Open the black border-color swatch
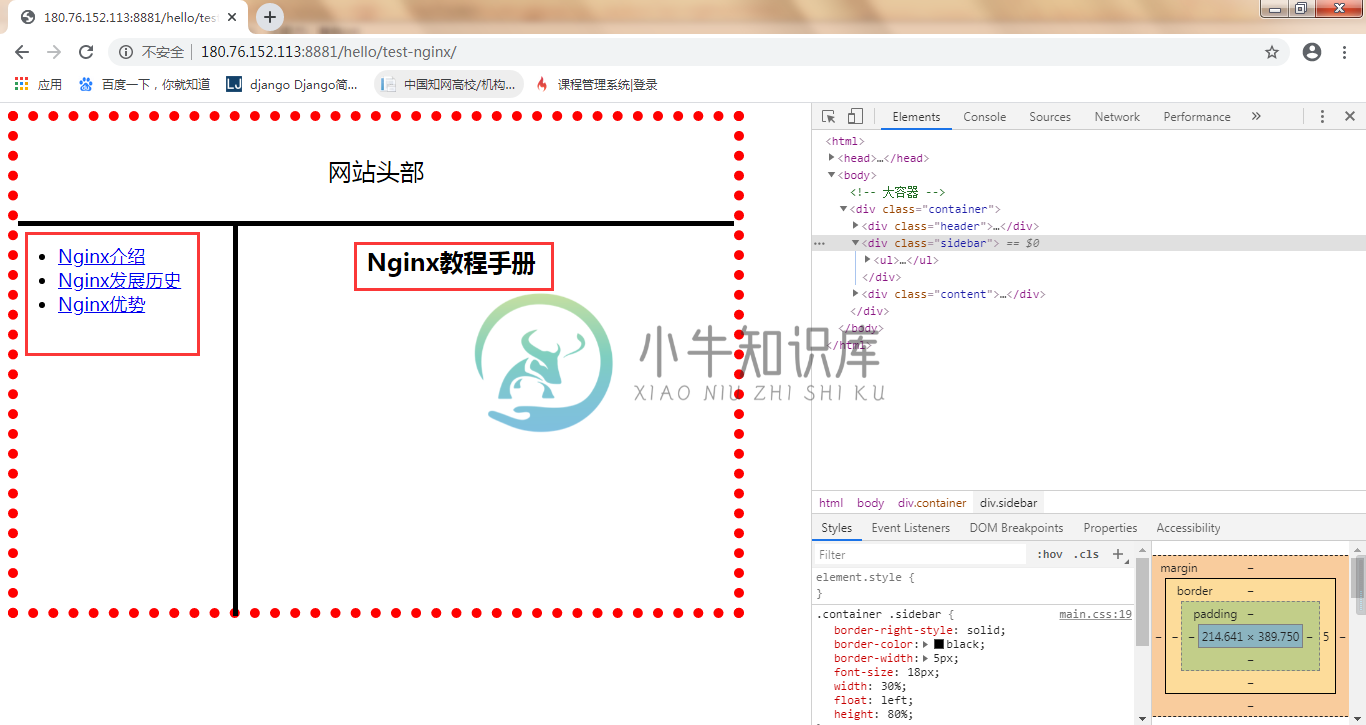 tap(939, 645)
